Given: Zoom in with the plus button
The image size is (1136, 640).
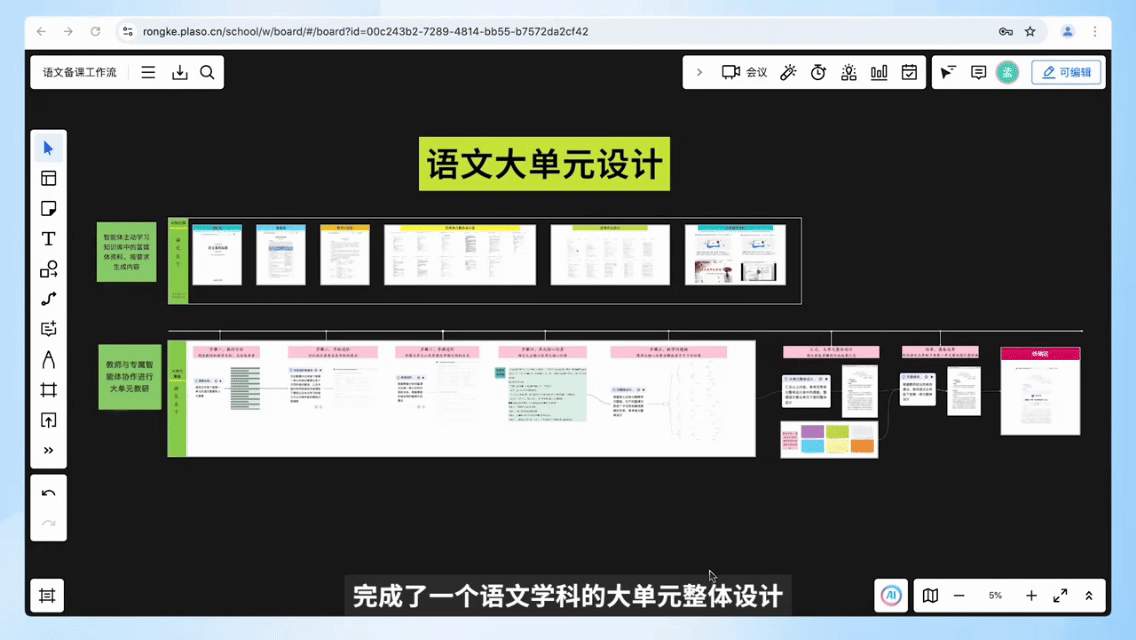Looking at the screenshot, I should pos(1031,596).
